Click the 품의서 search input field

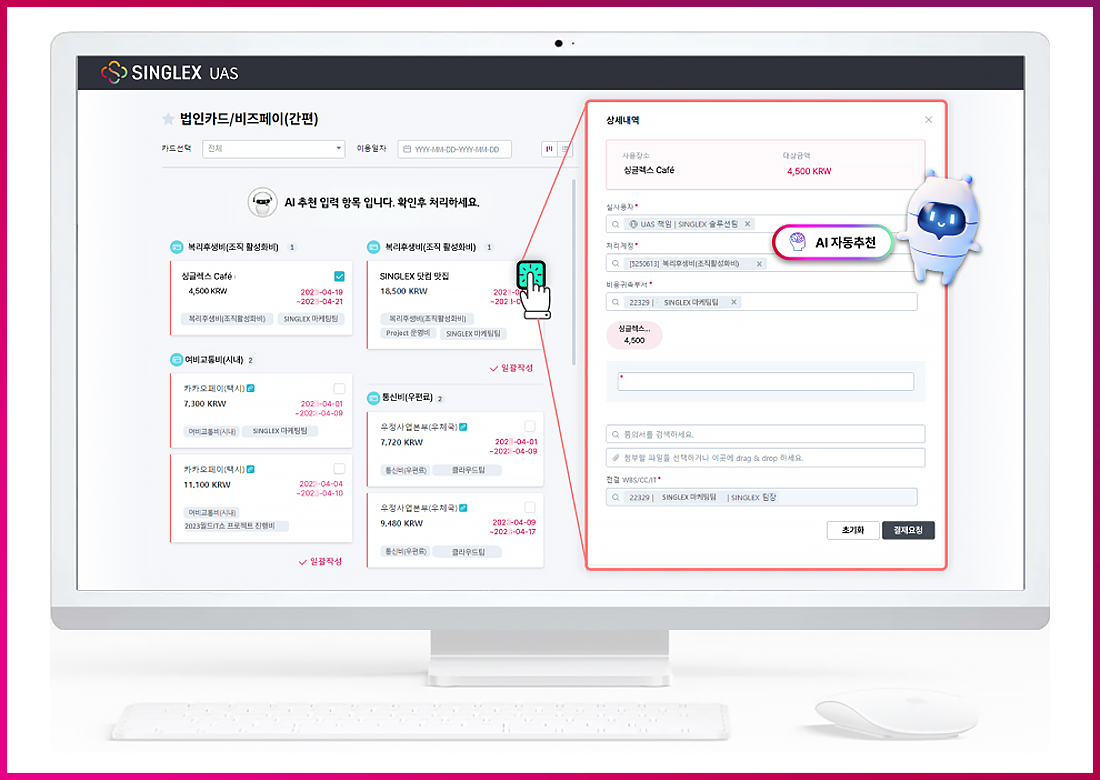[x=765, y=434]
